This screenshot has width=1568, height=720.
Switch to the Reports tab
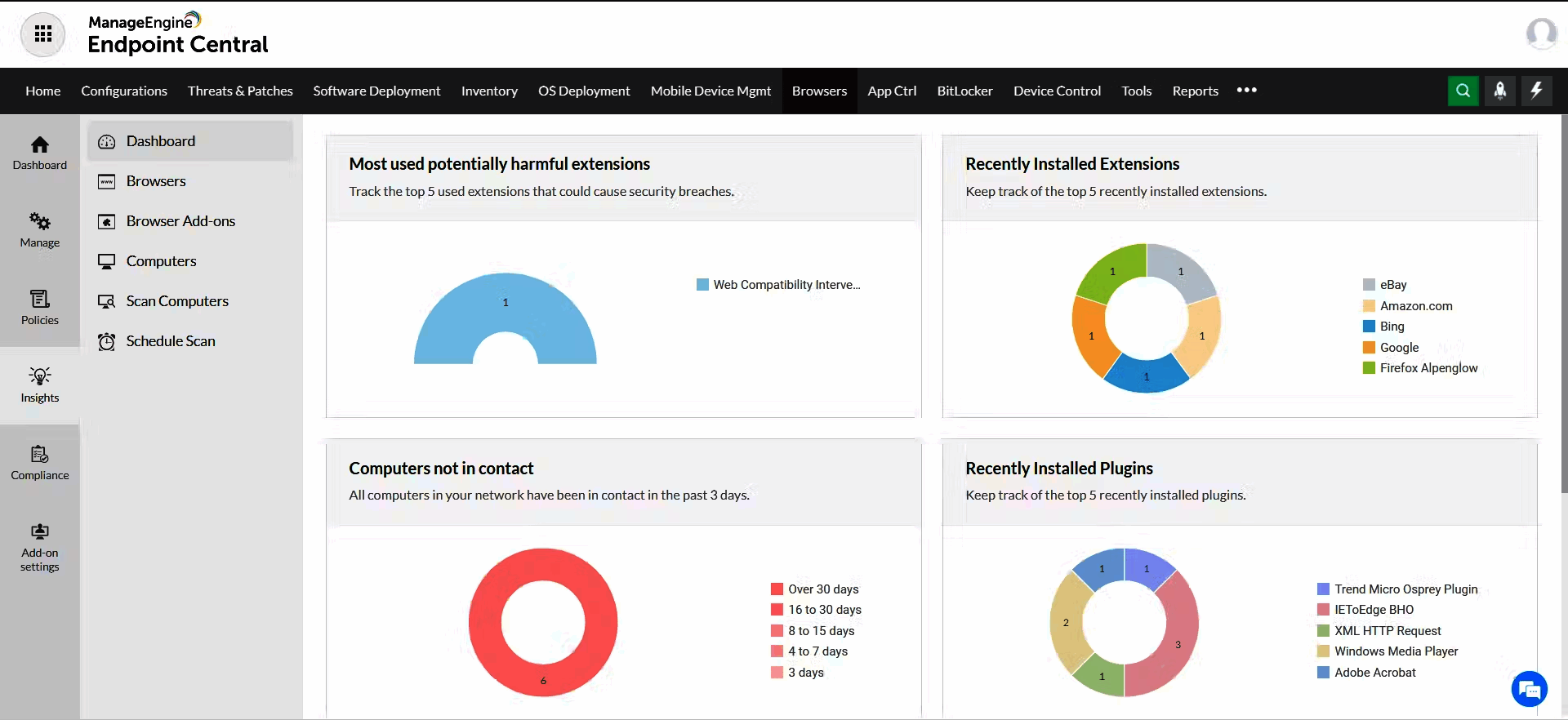[x=1195, y=91]
